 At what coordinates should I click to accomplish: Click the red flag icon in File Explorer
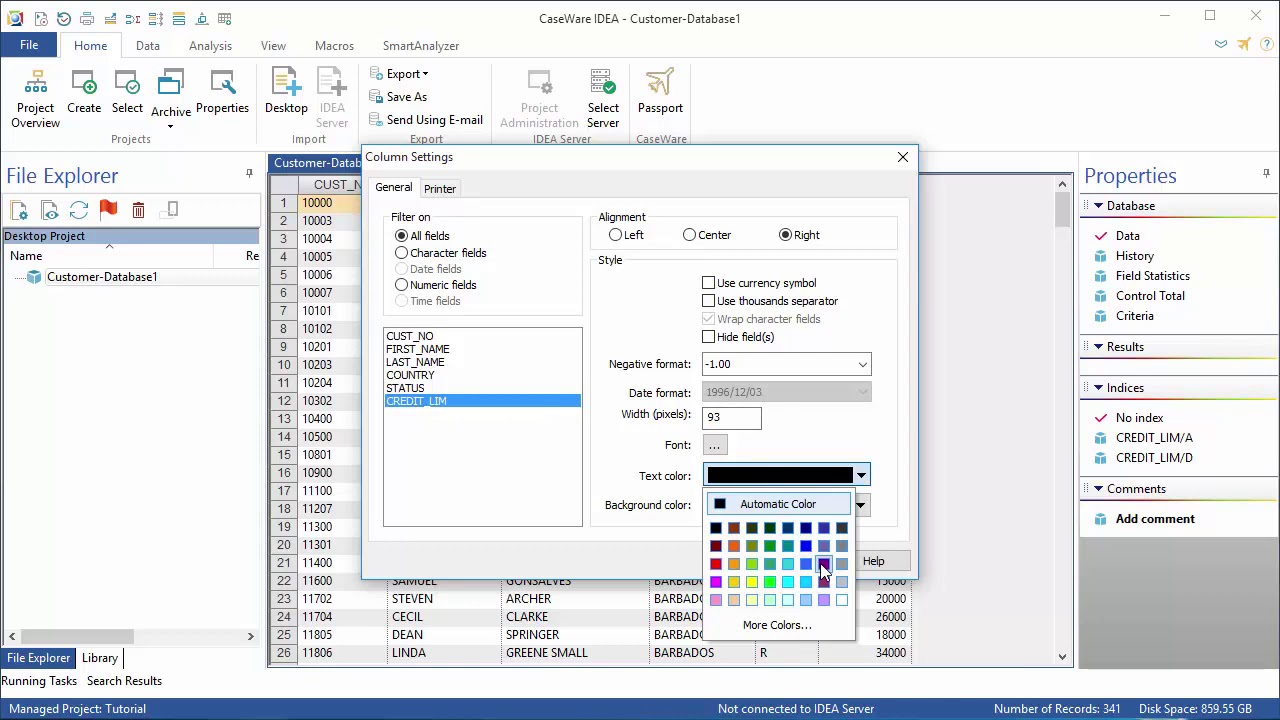point(109,210)
